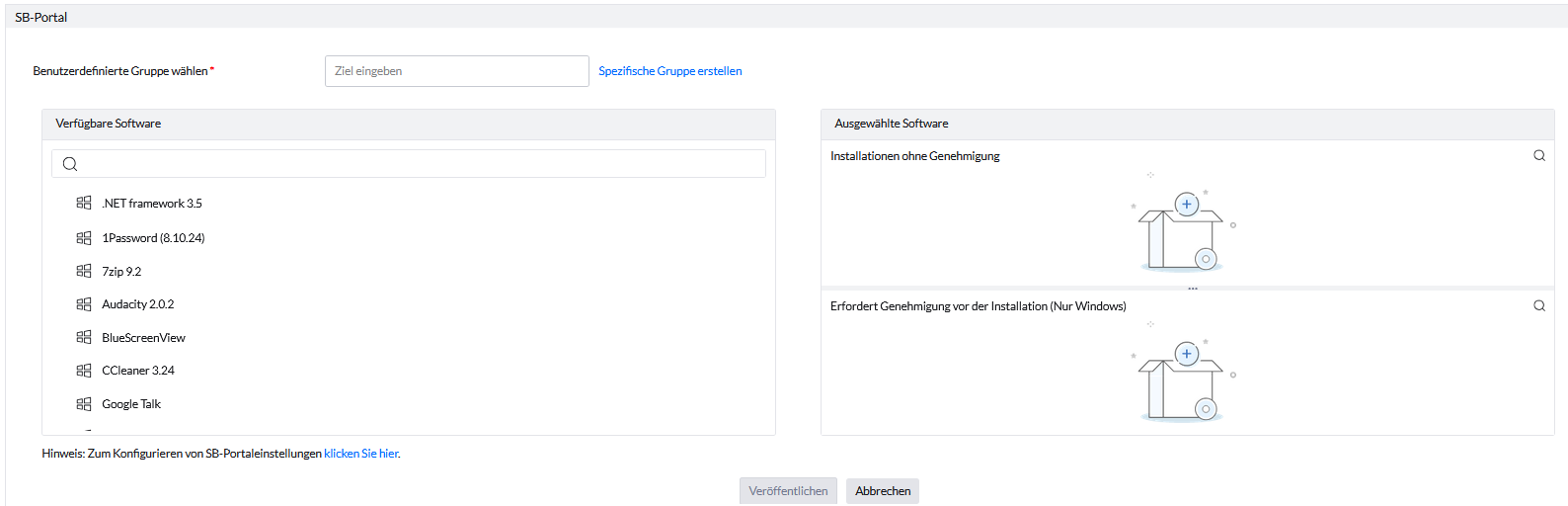
Task: Open the Spezifische Gruppe erstellen link
Action: 669,71
